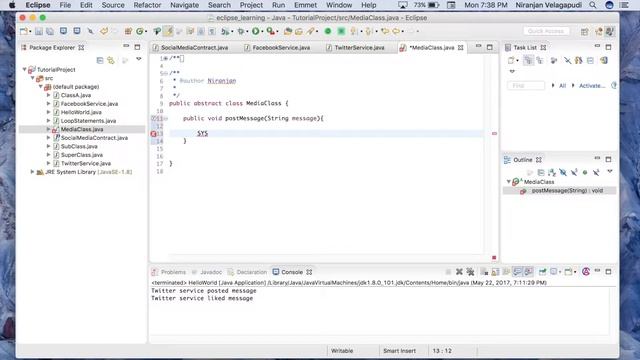Click the Open Perspective icon
This screenshot has width=640, height=360.
[584, 31]
